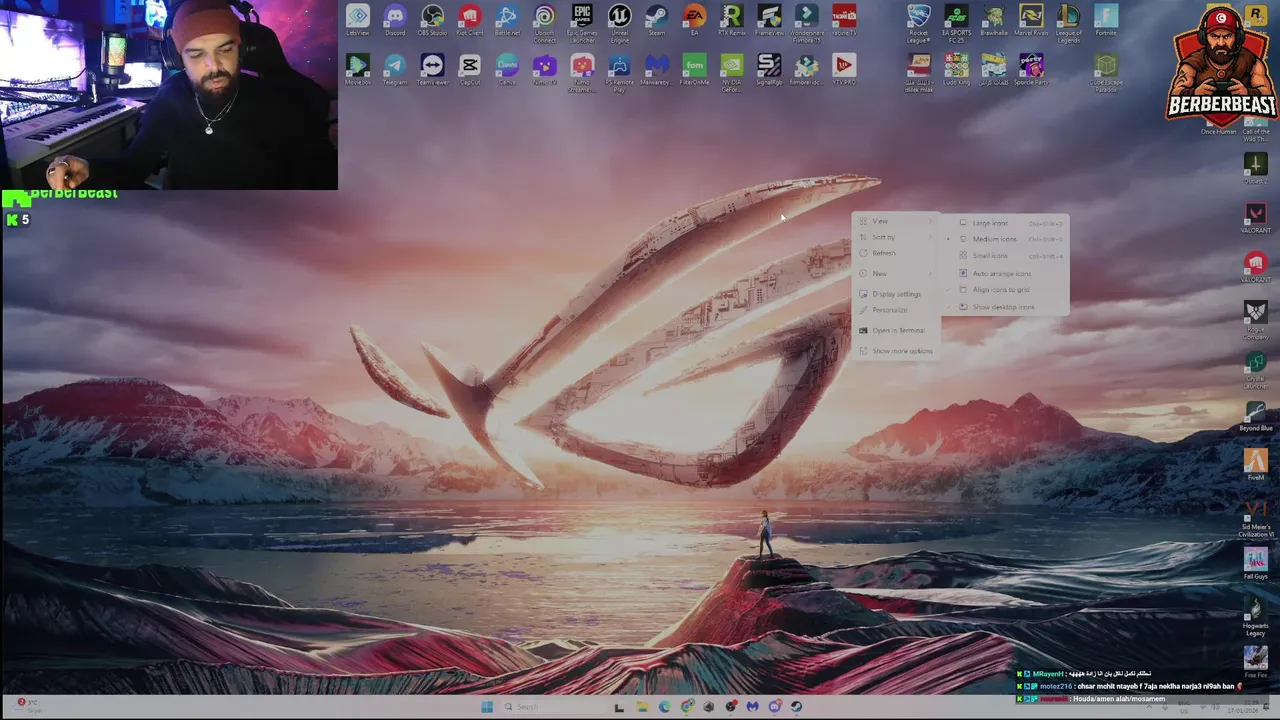Launch the Marvel Rivals shortcut
Image resolution: width=1280 pixels, height=720 pixels.
pyautogui.click(x=1031, y=20)
